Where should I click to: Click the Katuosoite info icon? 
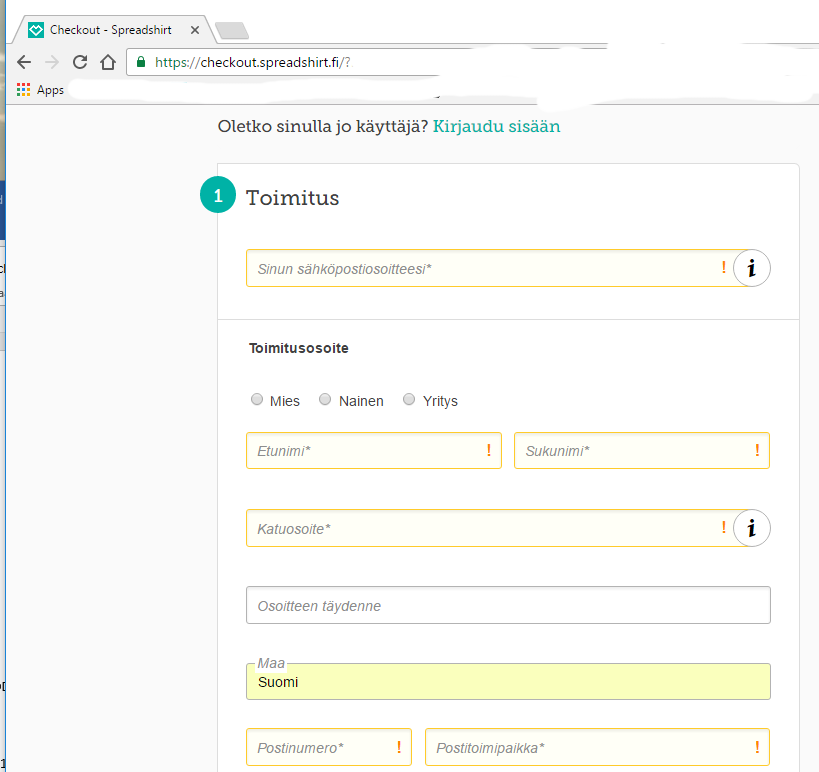click(x=751, y=528)
